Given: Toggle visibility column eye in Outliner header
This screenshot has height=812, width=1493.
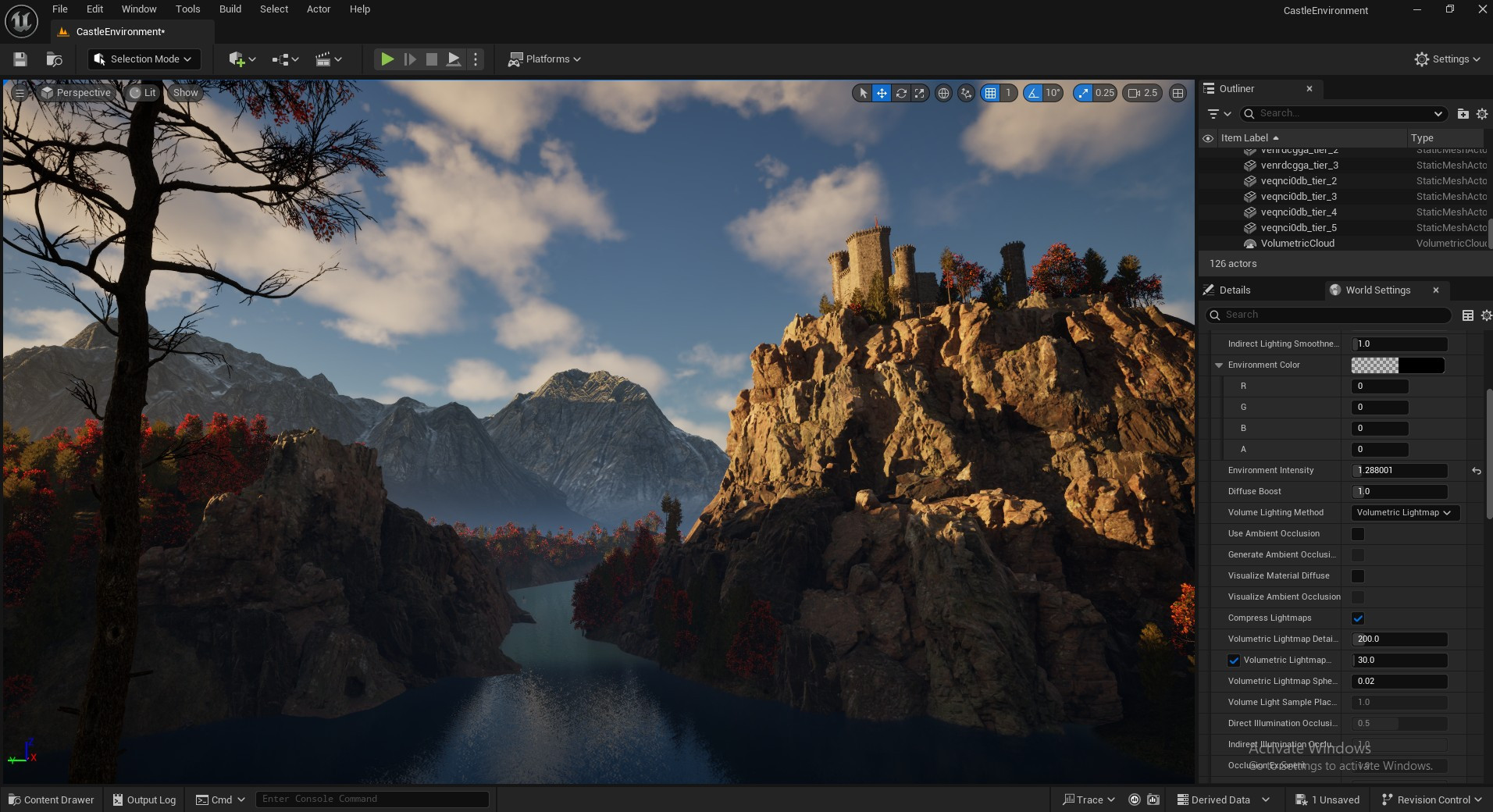Looking at the screenshot, I should click(x=1208, y=138).
